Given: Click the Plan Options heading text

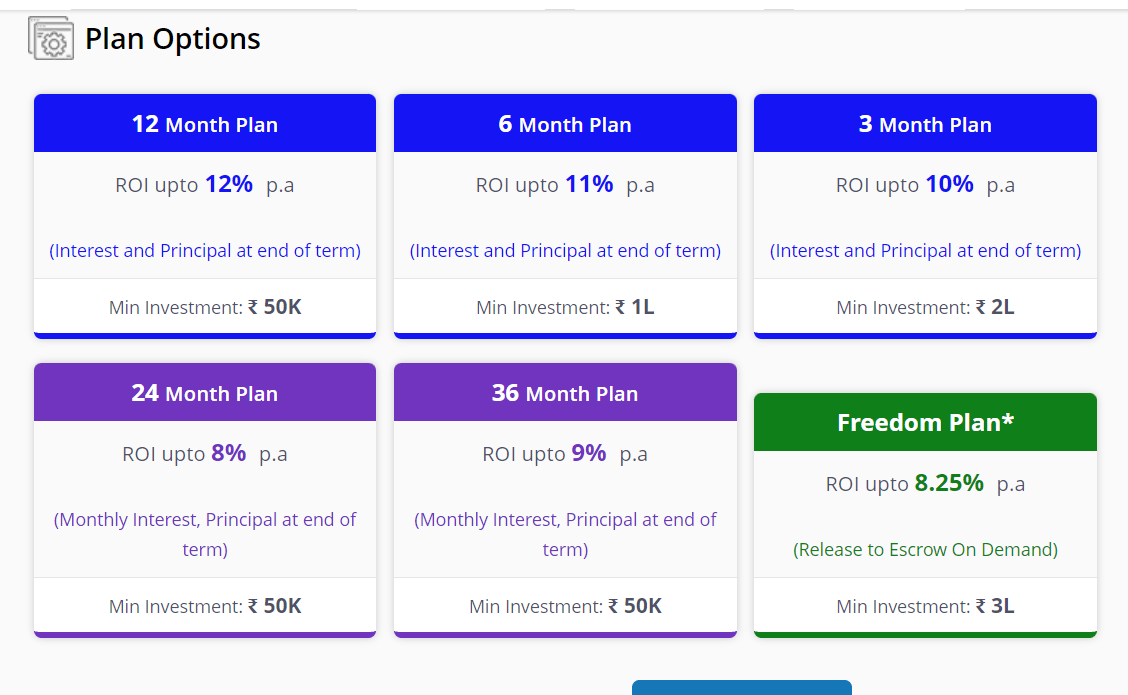Looking at the screenshot, I should click(173, 39).
